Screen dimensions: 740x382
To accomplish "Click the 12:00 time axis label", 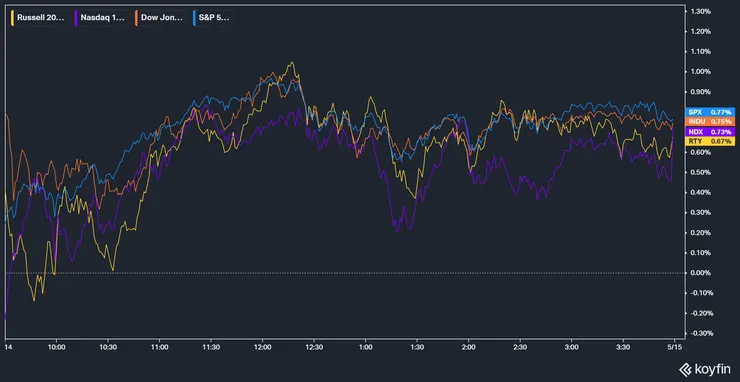I will point(262,348).
